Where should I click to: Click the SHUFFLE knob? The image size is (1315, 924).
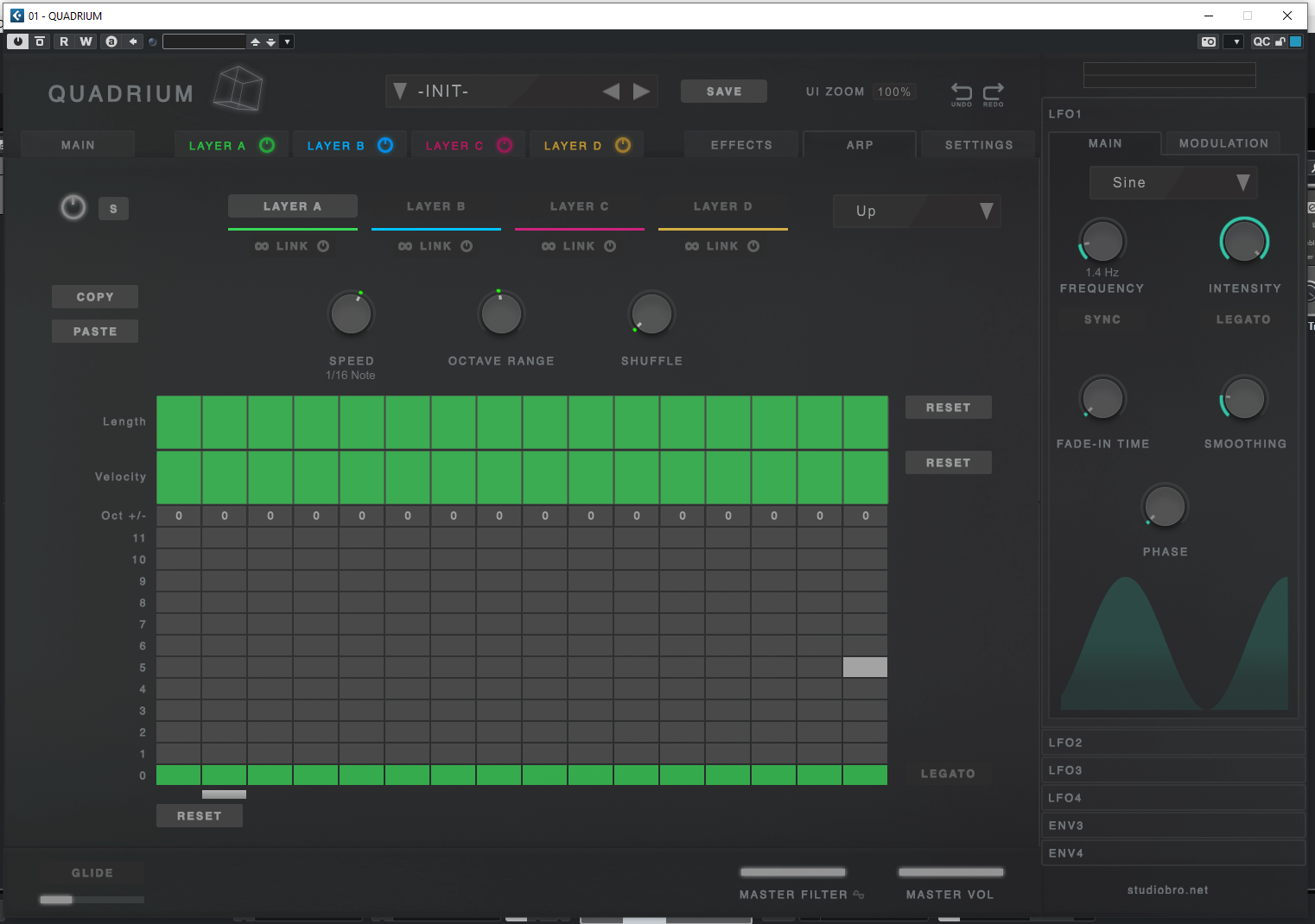click(651, 313)
